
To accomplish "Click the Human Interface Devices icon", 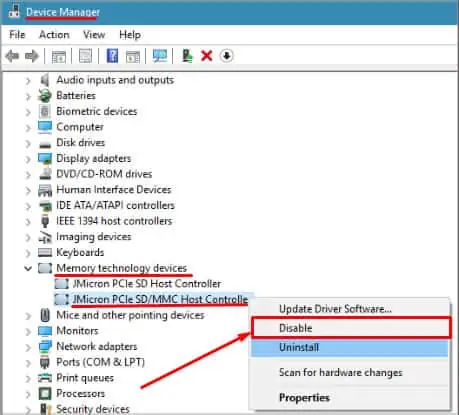I will pos(45,190).
